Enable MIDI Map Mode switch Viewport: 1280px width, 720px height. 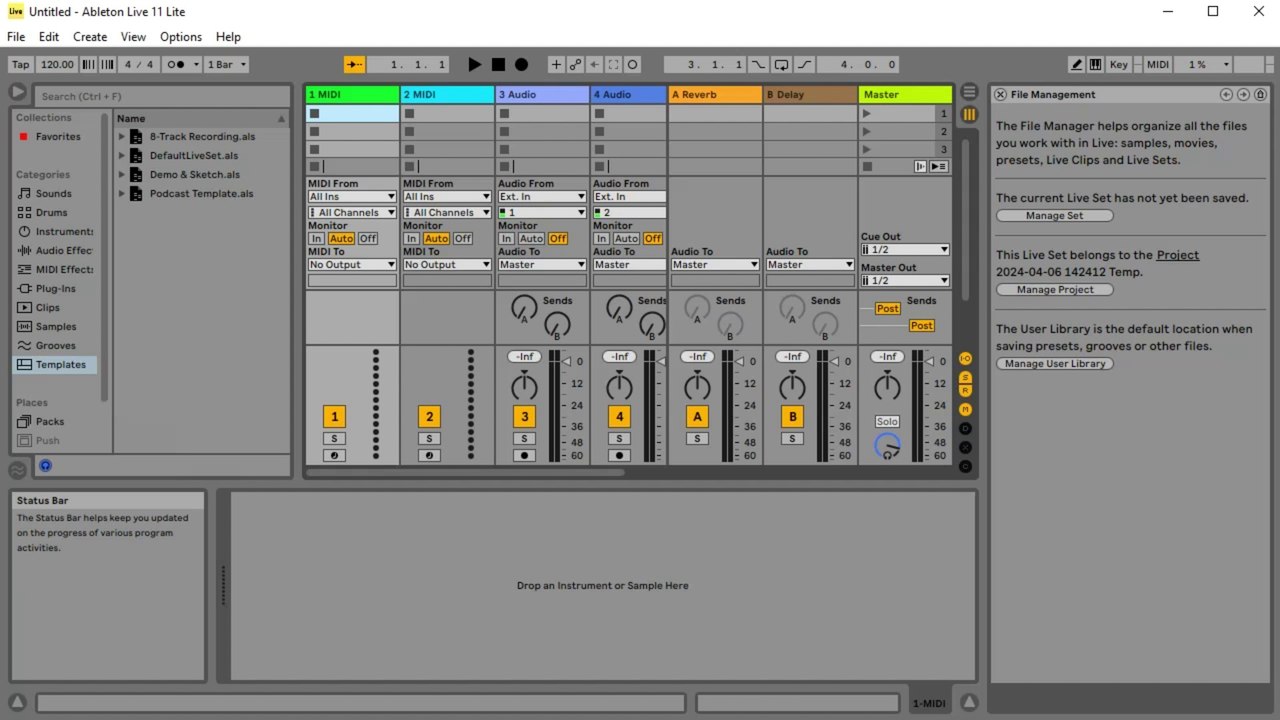[x=1157, y=64]
